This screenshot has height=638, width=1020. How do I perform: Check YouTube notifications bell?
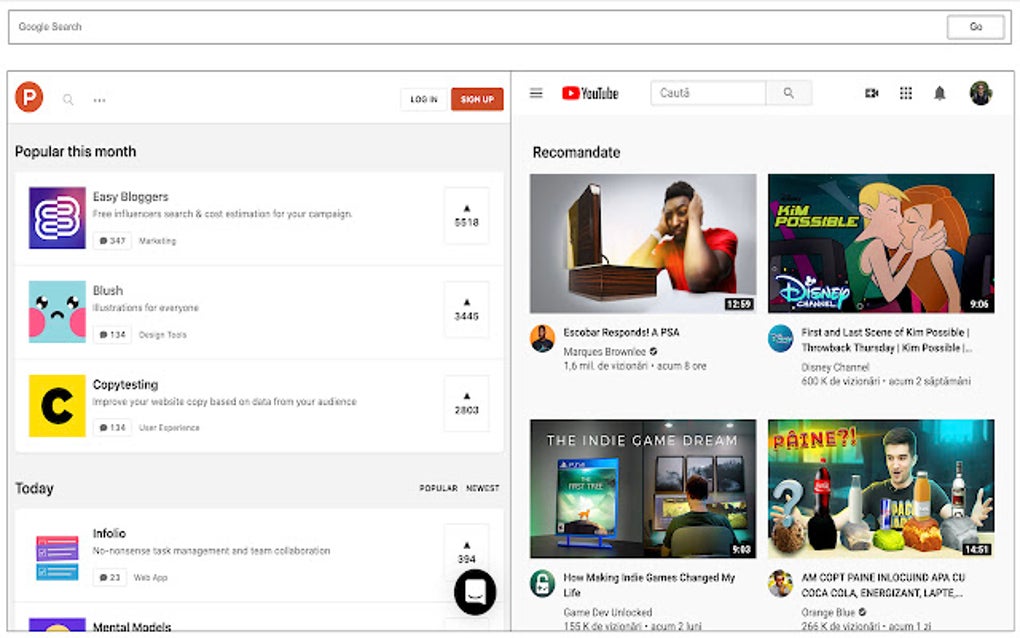(x=940, y=92)
